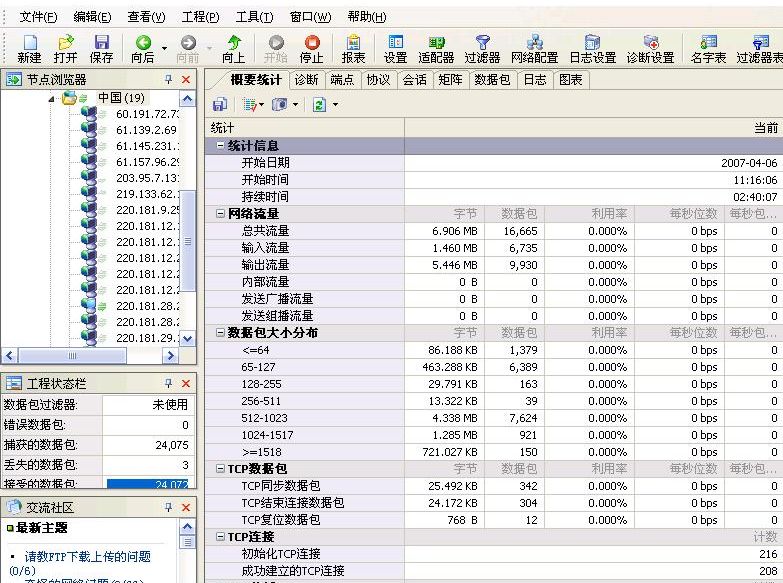The image size is (783, 583).
Task: Collapse the 数据包大小分布 section
Action: (220, 333)
